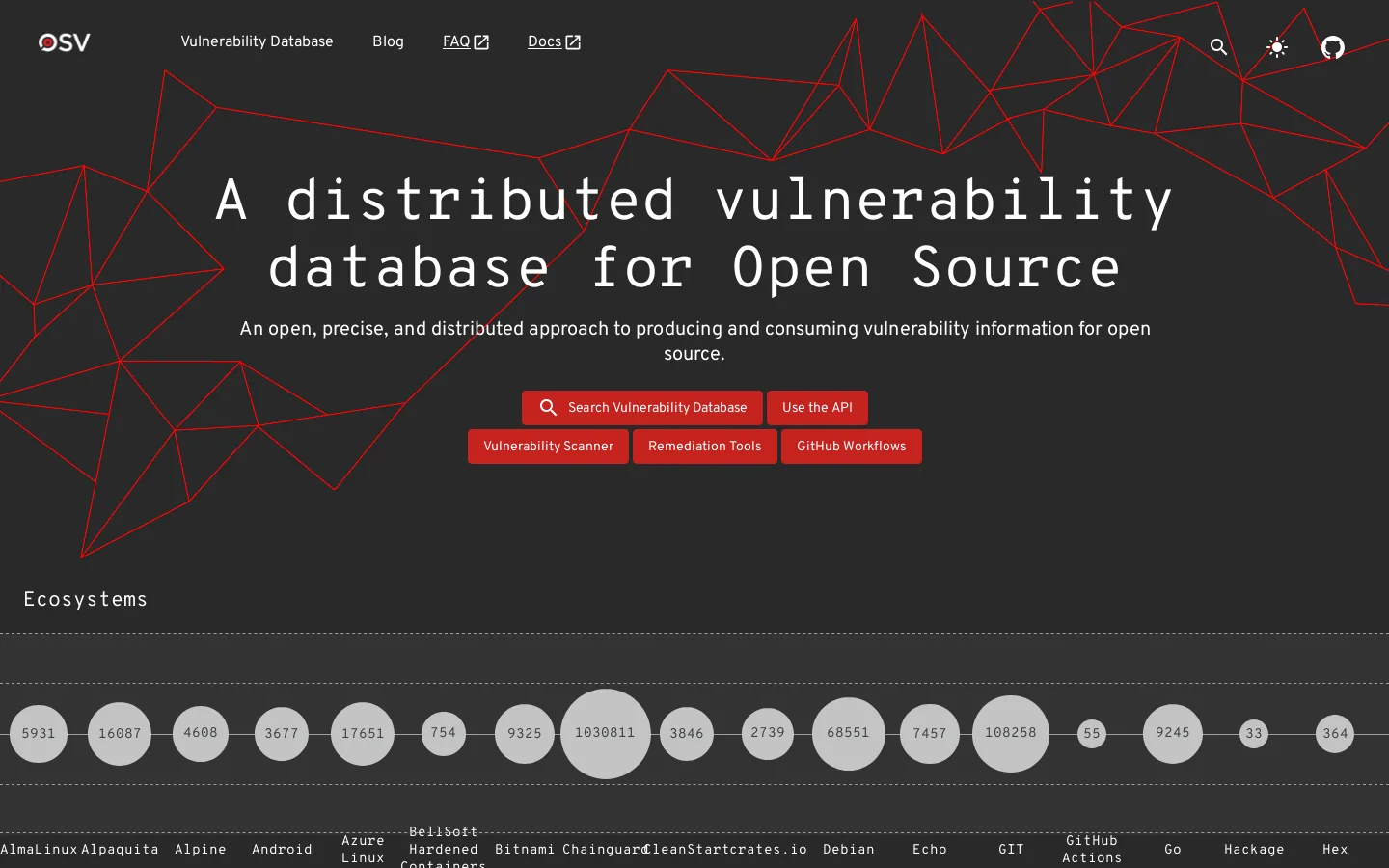The width and height of the screenshot is (1389, 868).
Task: Select the crates.io bubble showing 2739
Action: [x=768, y=733]
